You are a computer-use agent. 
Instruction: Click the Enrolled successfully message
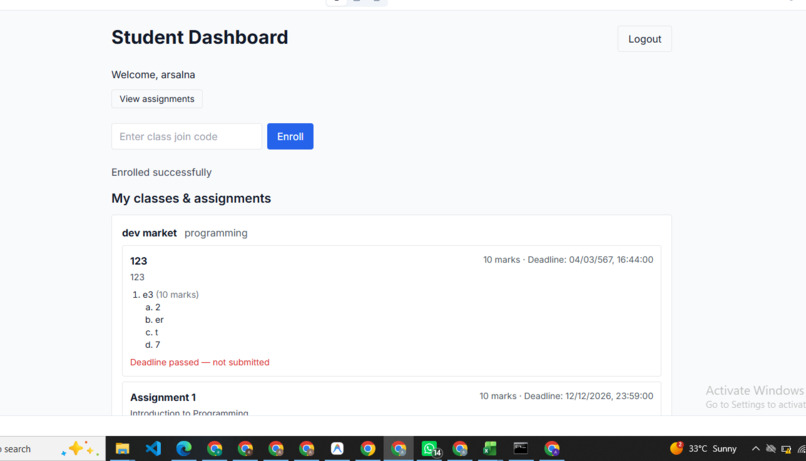click(161, 172)
